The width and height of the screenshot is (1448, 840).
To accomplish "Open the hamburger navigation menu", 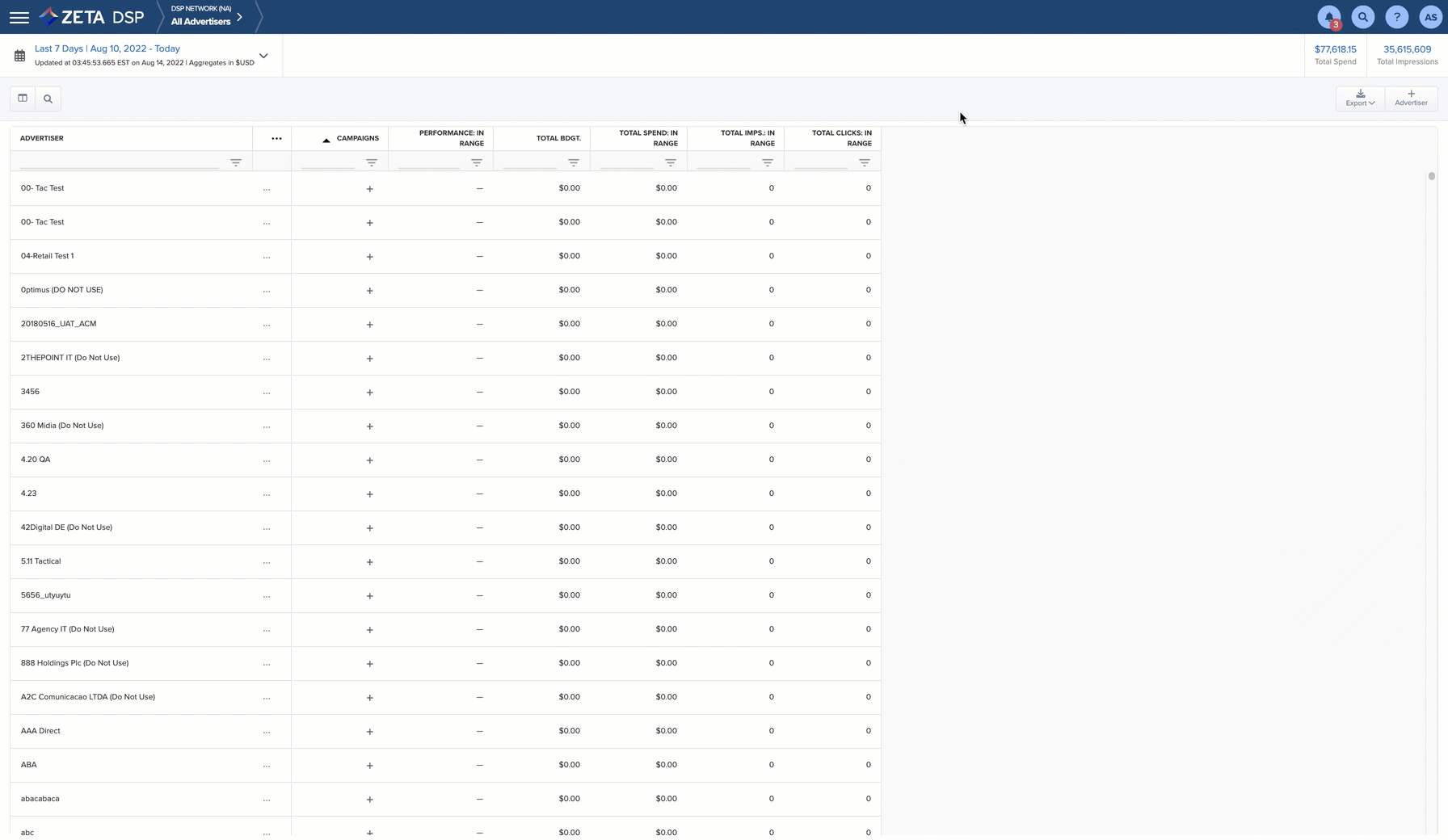I will [19, 17].
